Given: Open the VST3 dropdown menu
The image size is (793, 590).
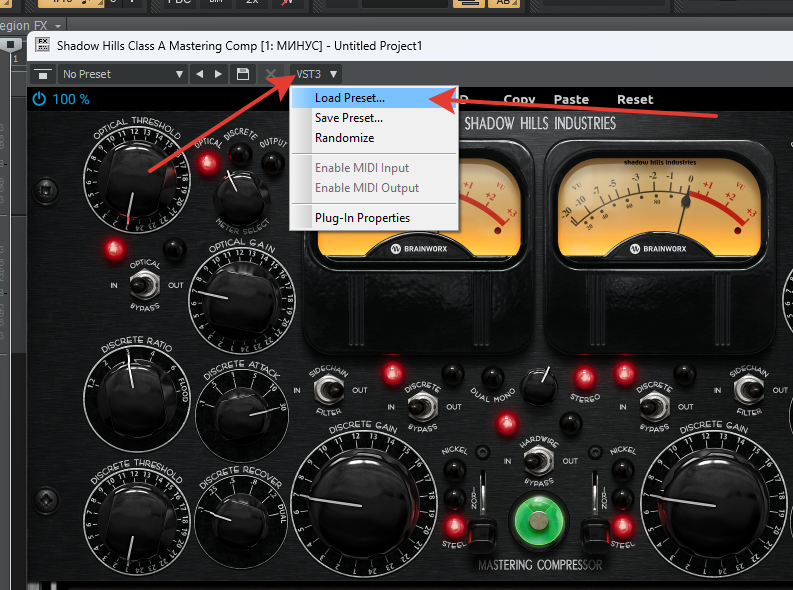Looking at the screenshot, I should coord(316,74).
